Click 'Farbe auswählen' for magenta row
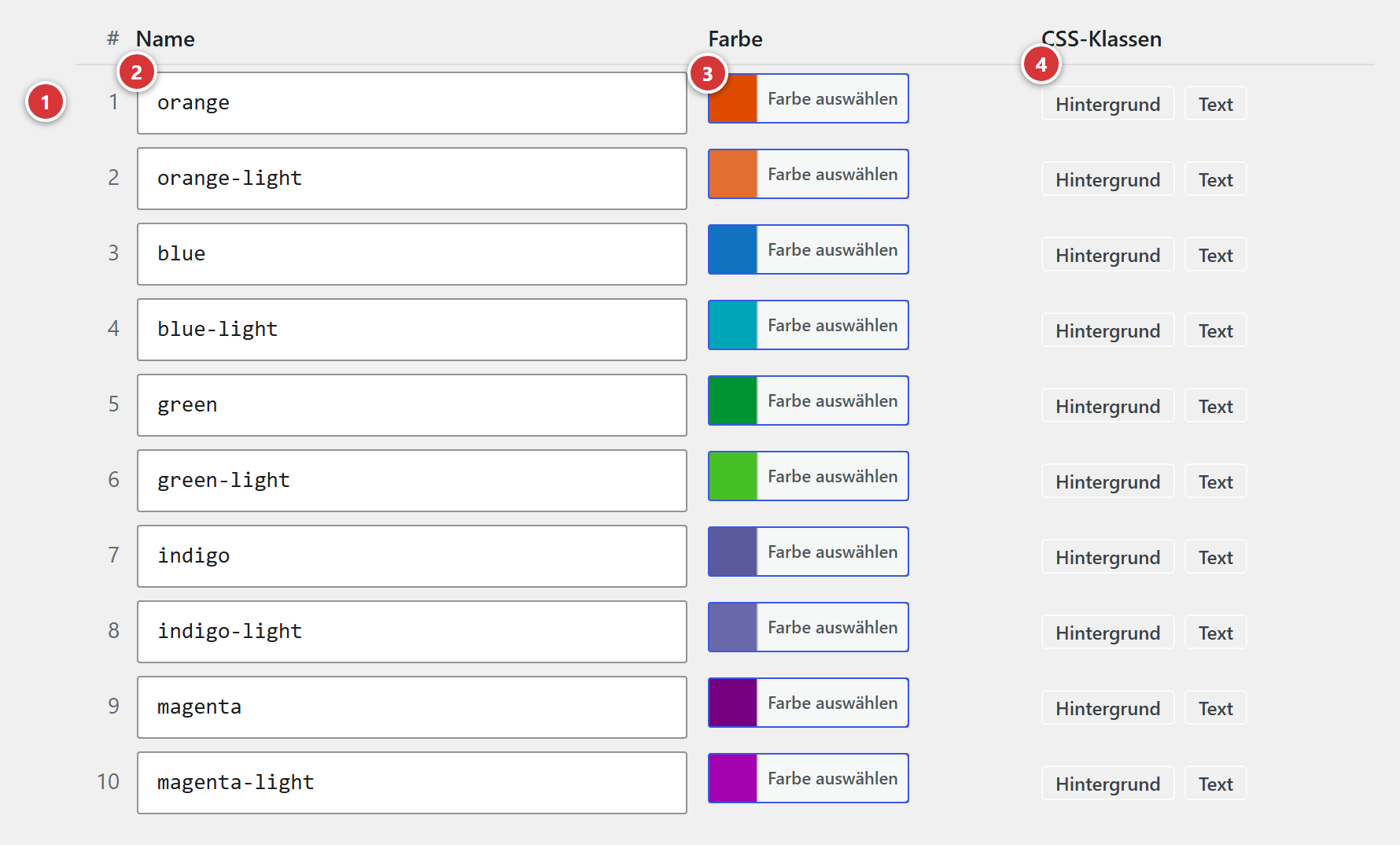Viewport: 1400px width, 845px height. 832,703
